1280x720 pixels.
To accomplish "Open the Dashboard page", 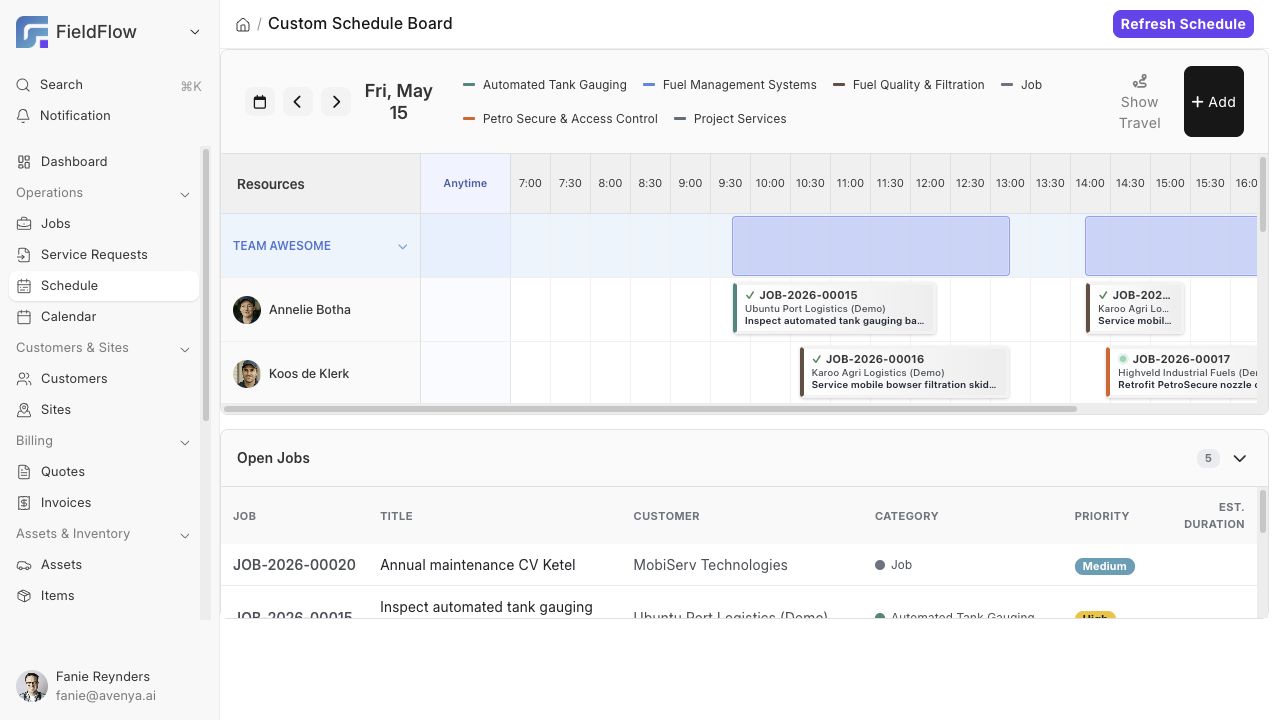I will pos(104,162).
